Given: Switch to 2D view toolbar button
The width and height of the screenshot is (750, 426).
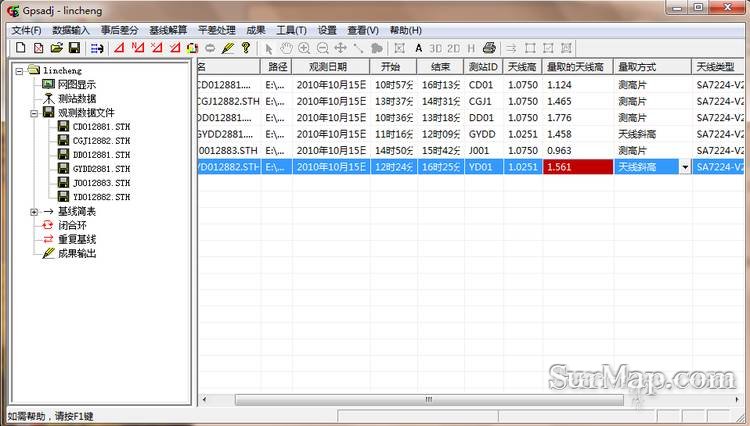Looking at the screenshot, I should tap(453, 48).
